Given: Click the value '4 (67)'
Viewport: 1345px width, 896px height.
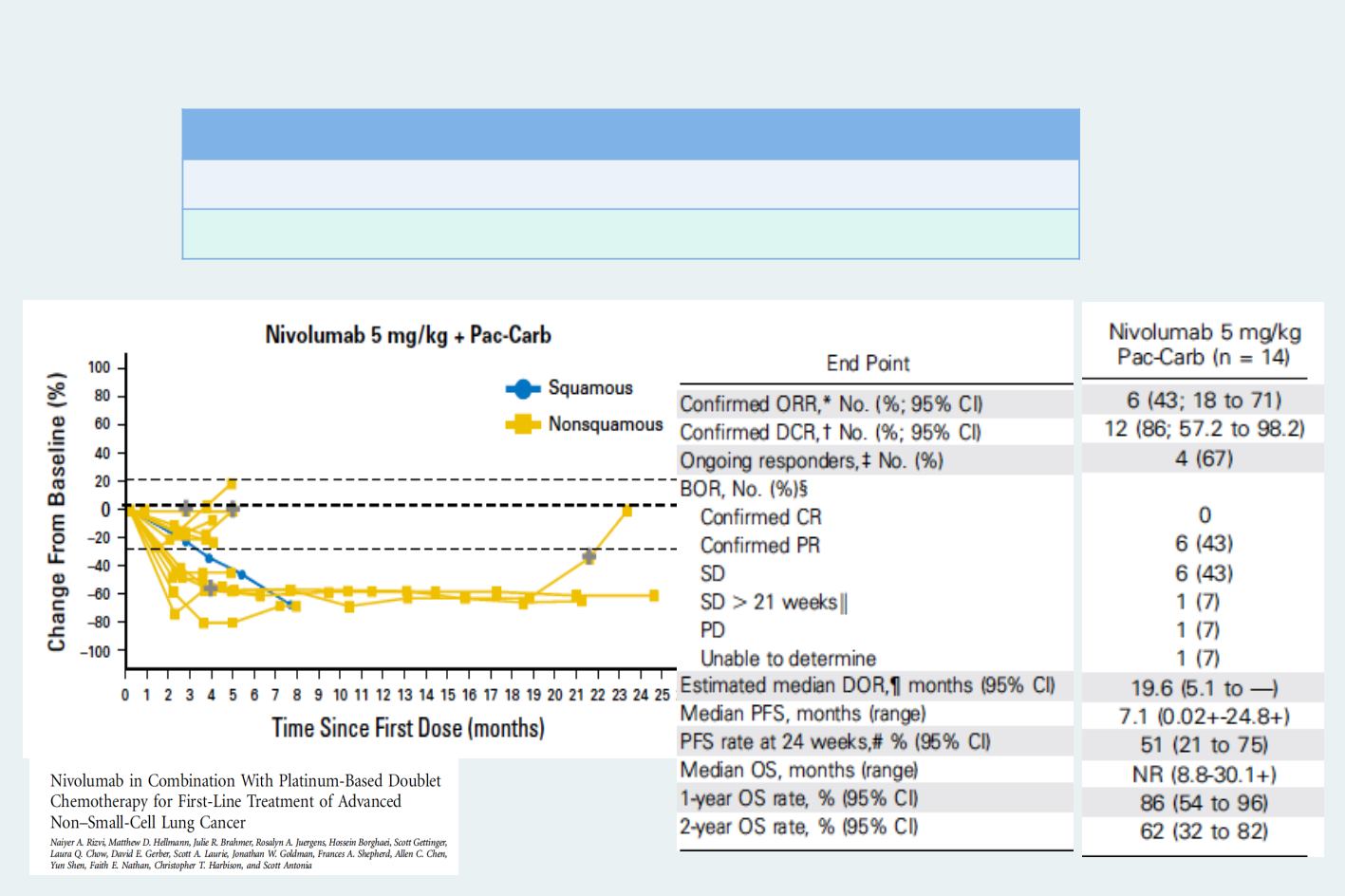Looking at the screenshot, I should tap(1204, 458).
